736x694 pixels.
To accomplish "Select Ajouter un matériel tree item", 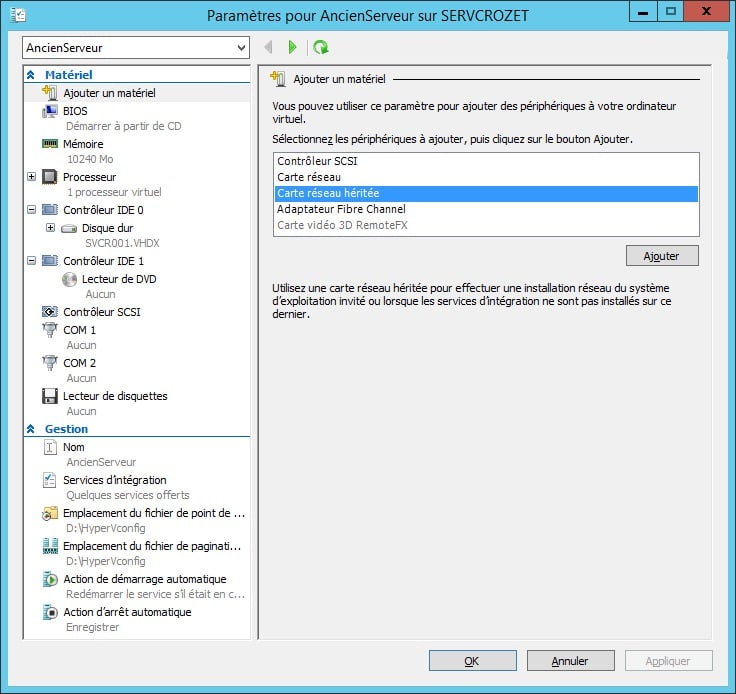I will coord(109,93).
